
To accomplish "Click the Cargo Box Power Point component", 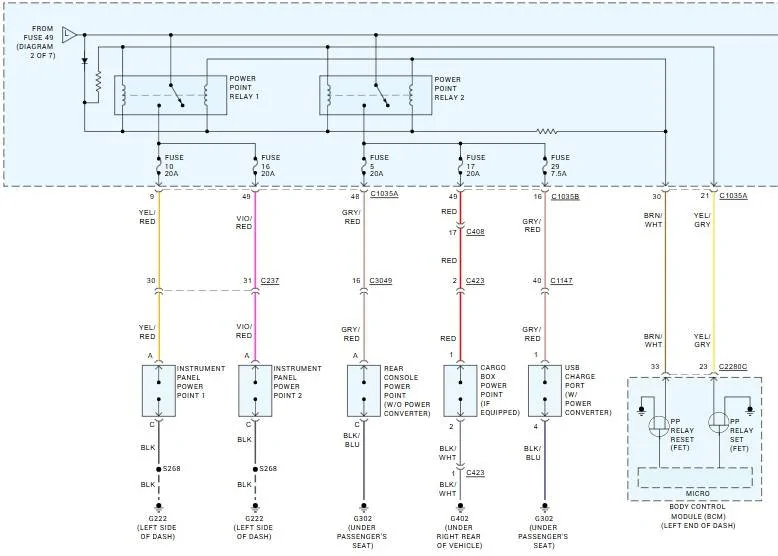I will click(x=460, y=391).
